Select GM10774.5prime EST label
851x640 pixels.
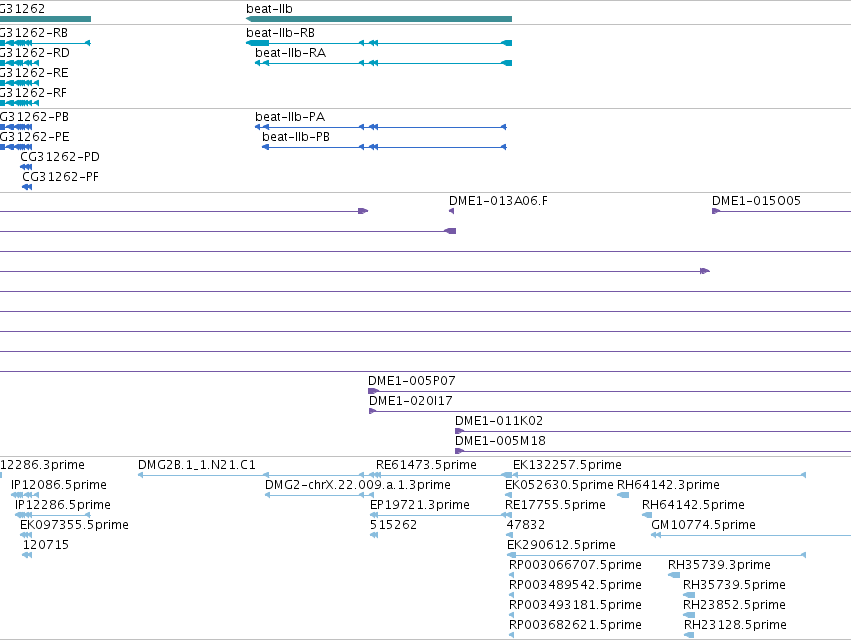click(703, 525)
